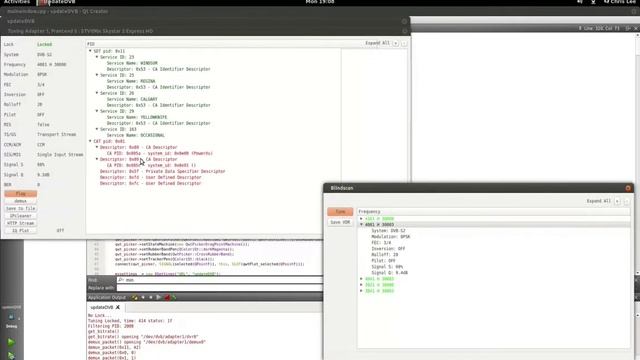Close the updateDVB output tab with its X

118,307
